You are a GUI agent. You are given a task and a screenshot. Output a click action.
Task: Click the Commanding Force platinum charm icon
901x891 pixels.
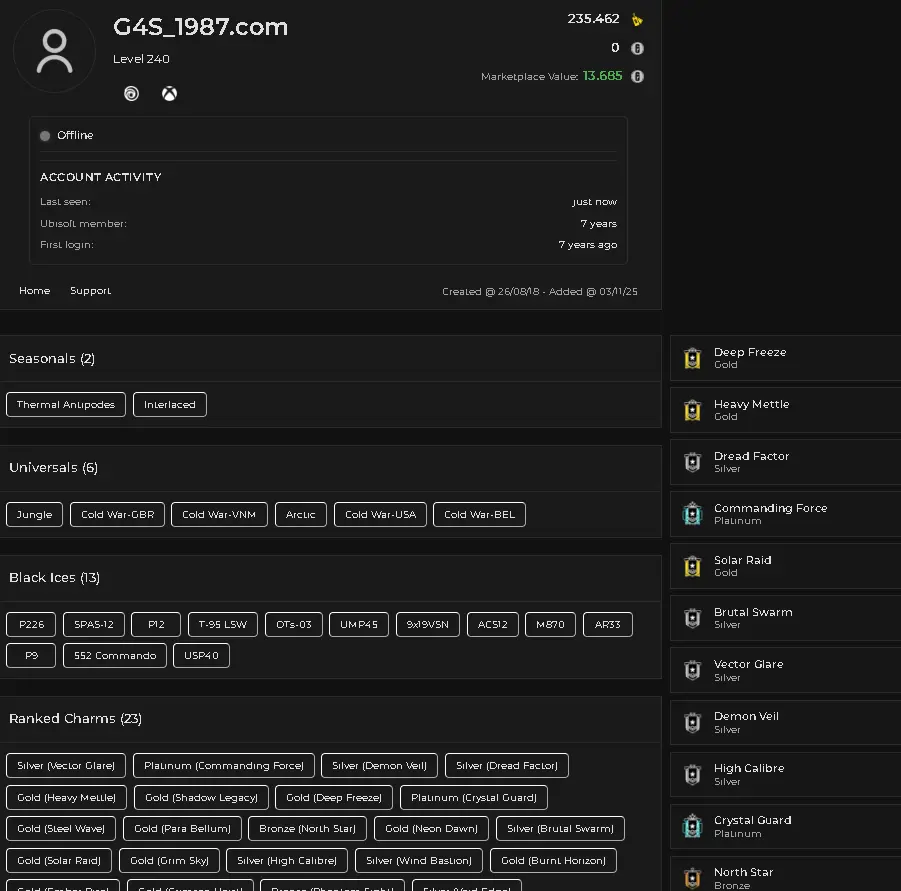click(x=692, y=514)
